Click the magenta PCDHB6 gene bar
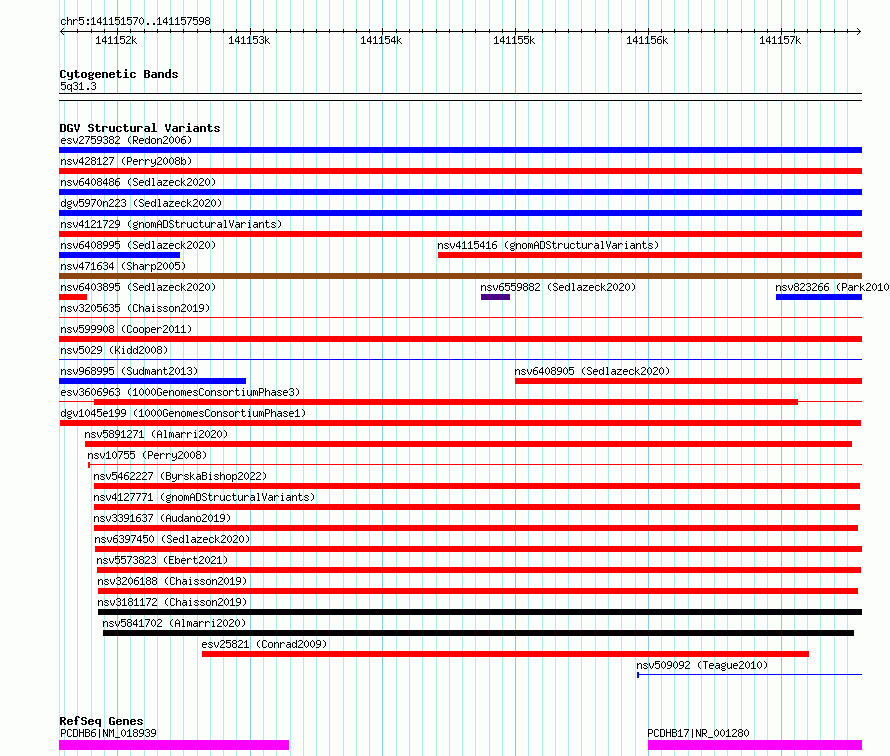Viewport: 890px width, 756px height. click(174, 745)
